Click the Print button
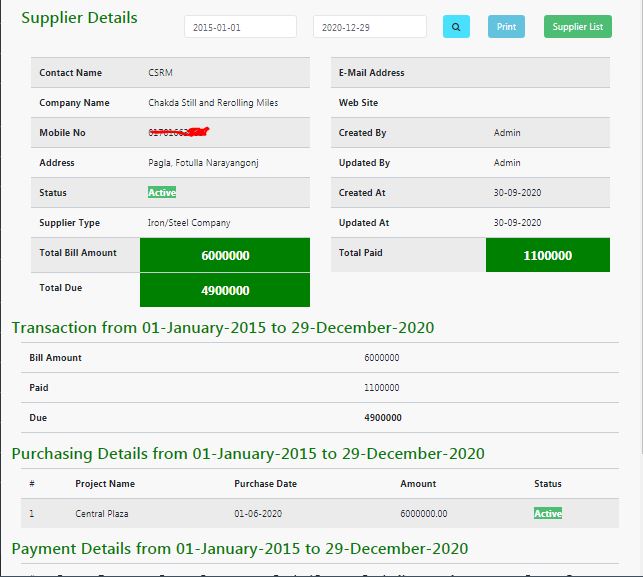Image resolution: width=643 pixels, height=577 pixels. coord(506,27)
